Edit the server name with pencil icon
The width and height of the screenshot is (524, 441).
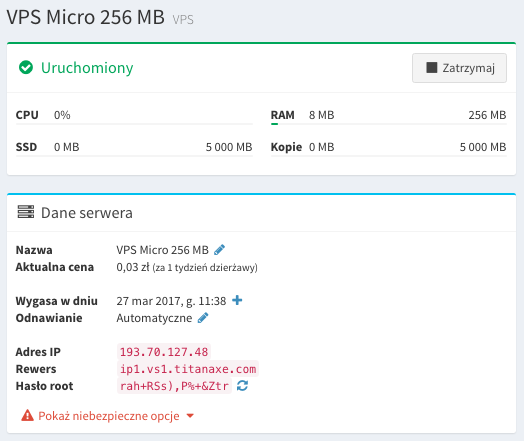(x=219, y=250)
